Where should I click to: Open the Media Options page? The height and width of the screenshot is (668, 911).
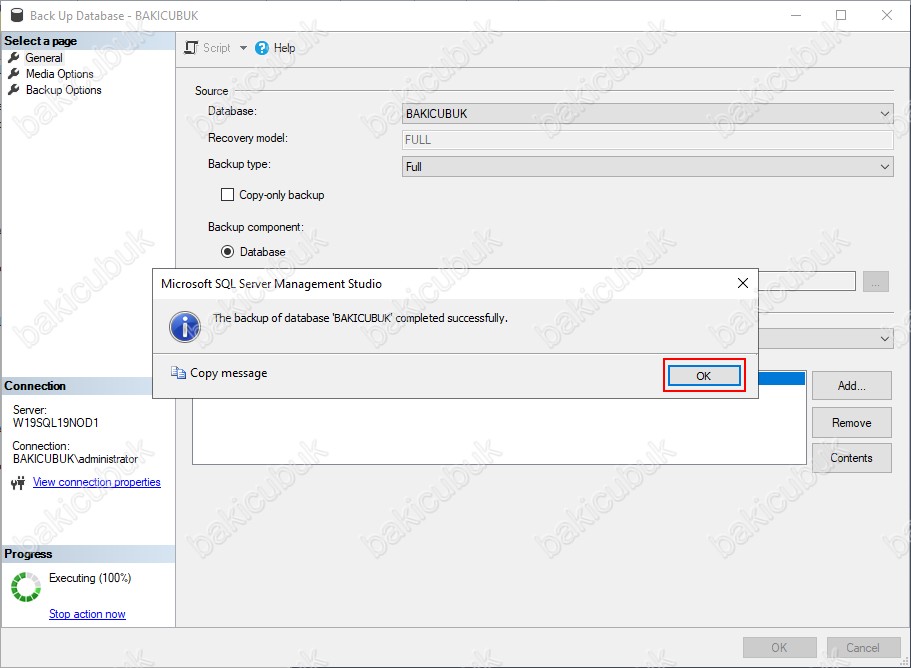pos(59,74)
